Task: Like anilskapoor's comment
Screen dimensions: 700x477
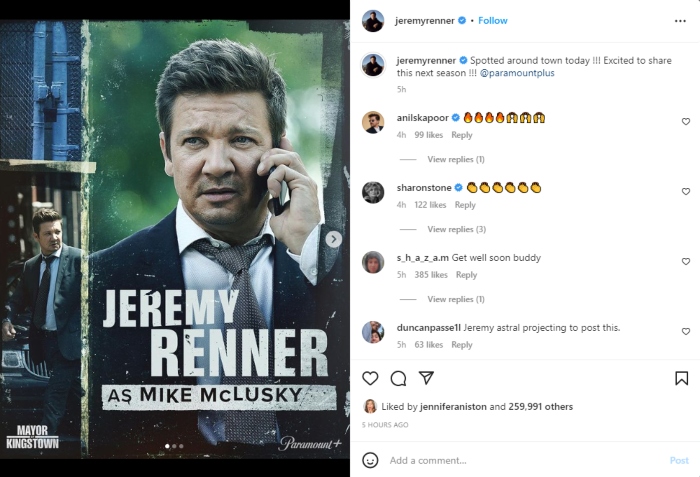Action: coord(686,122)
